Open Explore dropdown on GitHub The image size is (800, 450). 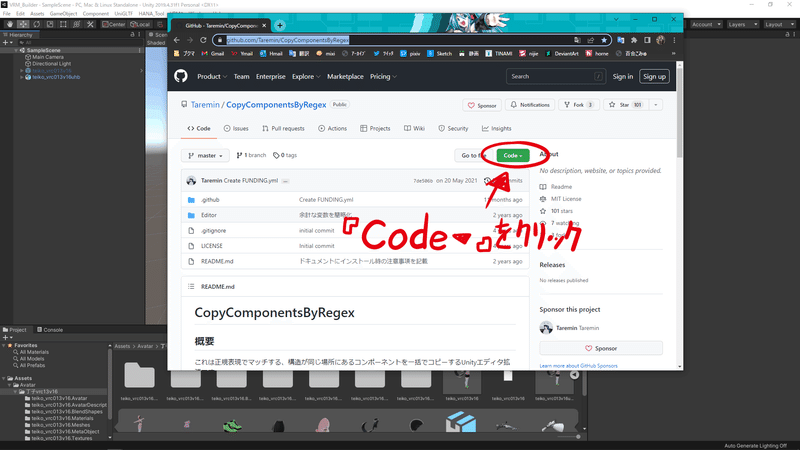(306, 77)
